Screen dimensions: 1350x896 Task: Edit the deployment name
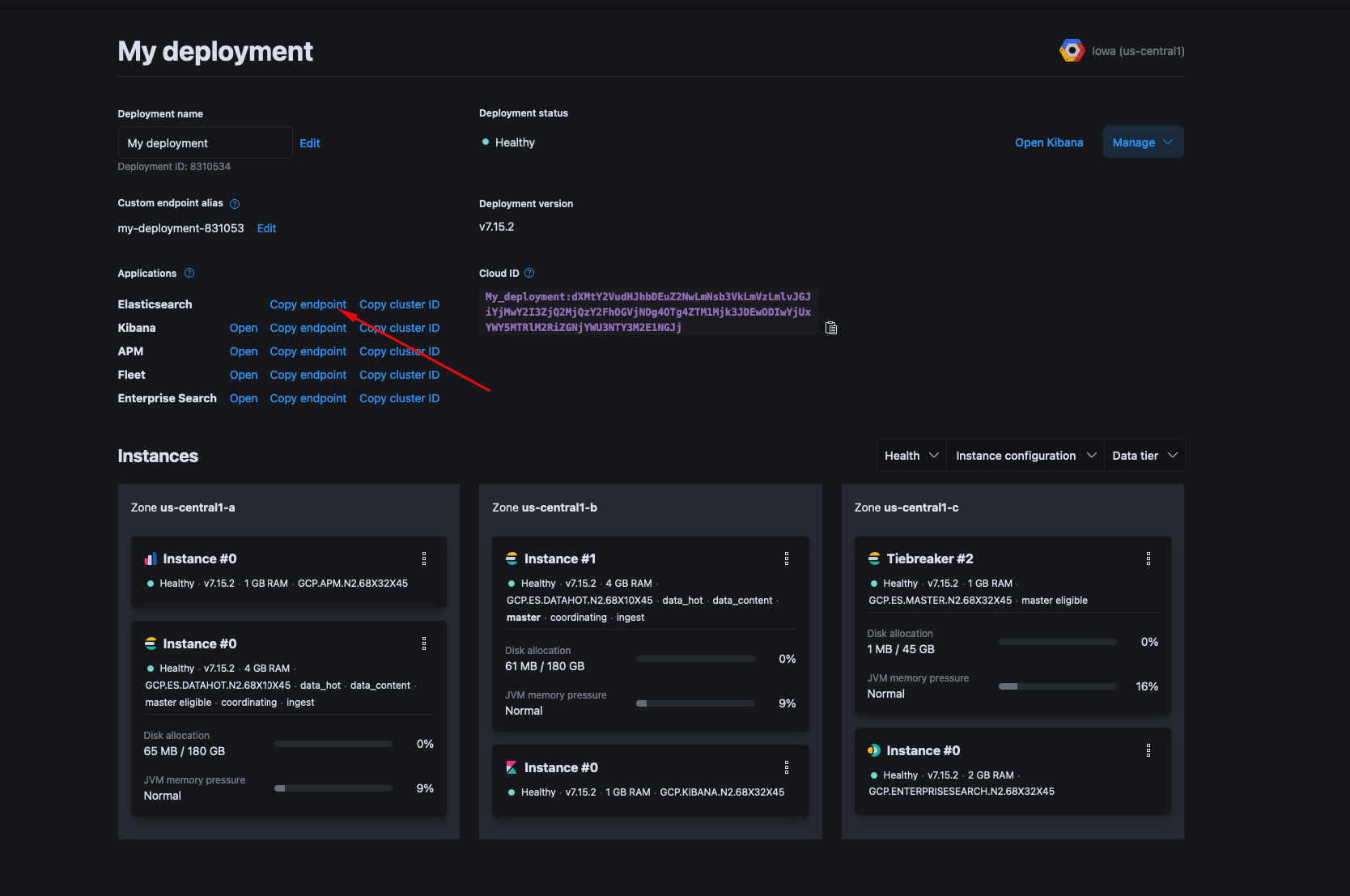click(x=310, y=143)
